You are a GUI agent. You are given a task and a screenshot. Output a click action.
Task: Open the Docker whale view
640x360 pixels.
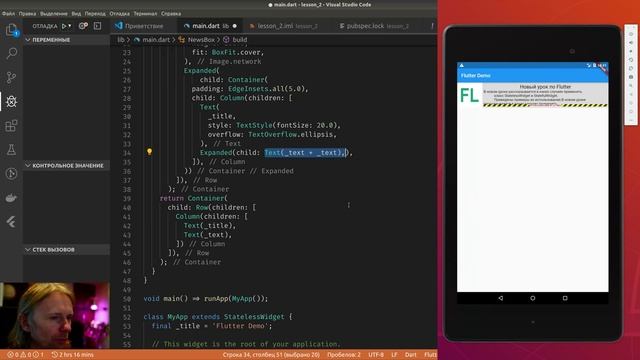[11, 198]
